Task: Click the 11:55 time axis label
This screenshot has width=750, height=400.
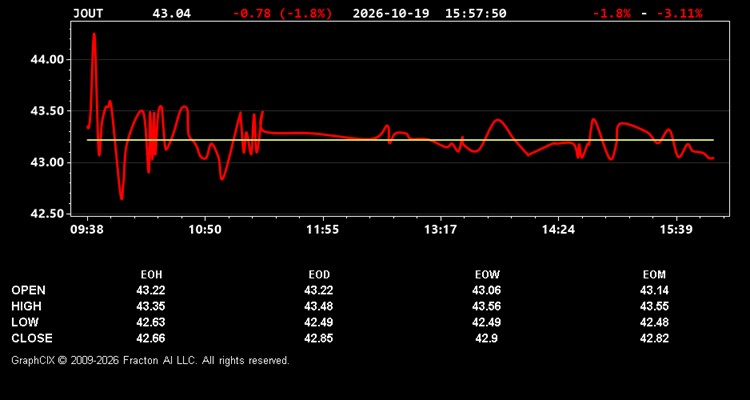Action: pos(323,230)
